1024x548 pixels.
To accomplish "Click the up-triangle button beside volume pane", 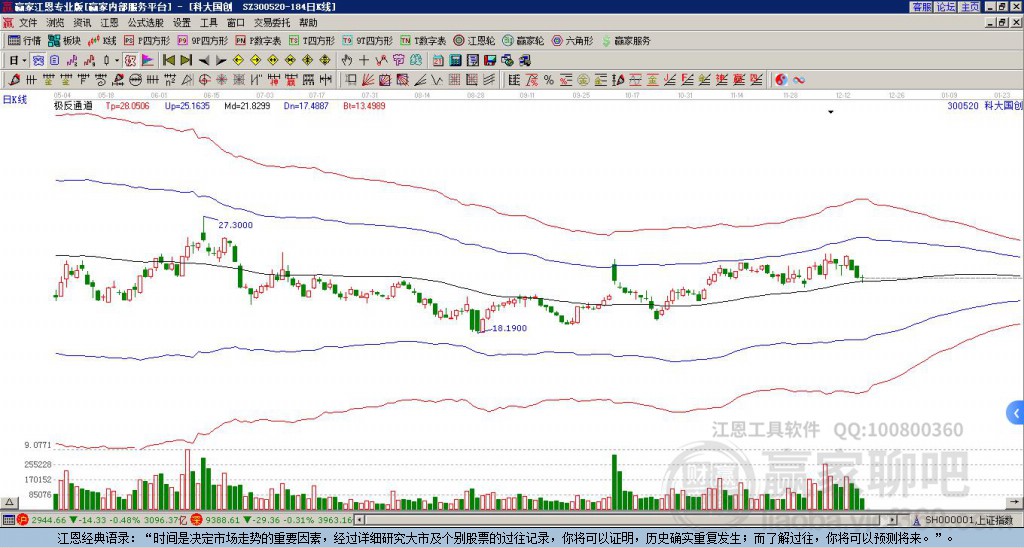I will 9,502.
